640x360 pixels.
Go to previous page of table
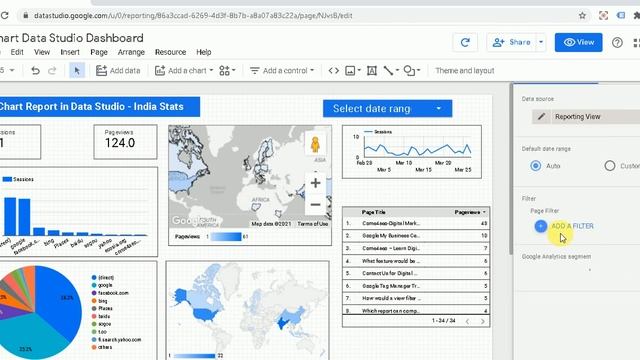point(468,321)
